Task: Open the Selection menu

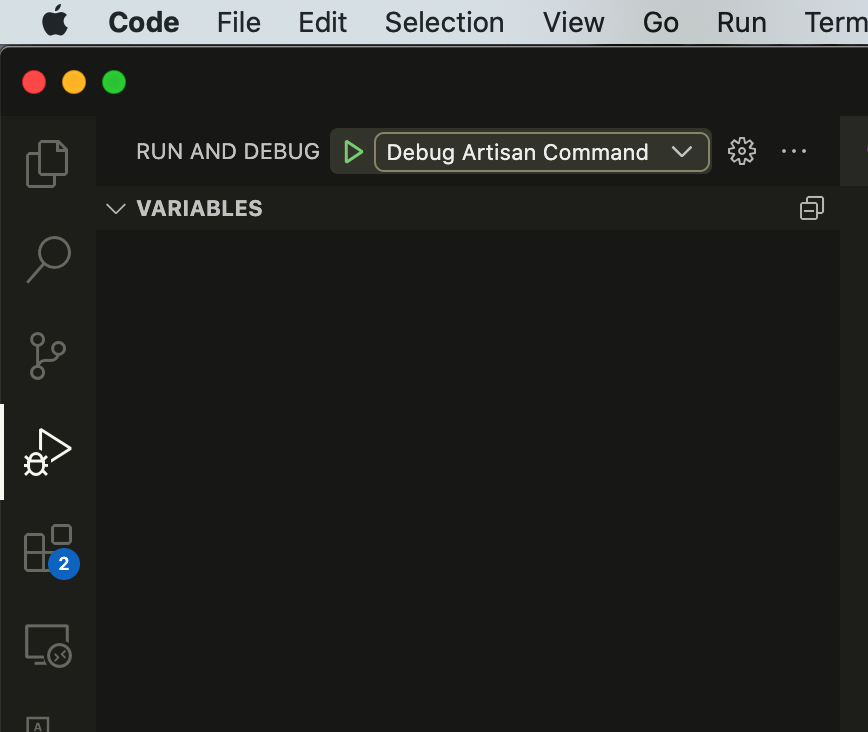Action: point(444,22)
